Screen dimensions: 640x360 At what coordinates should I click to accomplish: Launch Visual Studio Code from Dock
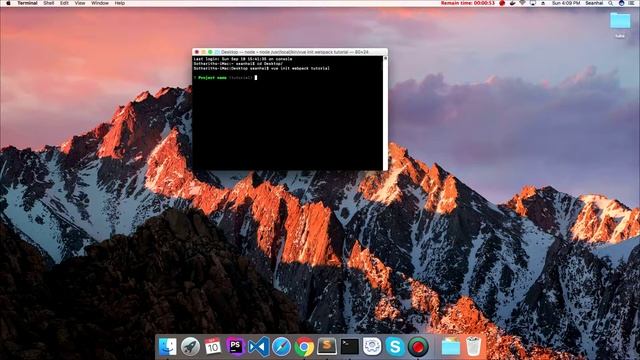point(258,347)
